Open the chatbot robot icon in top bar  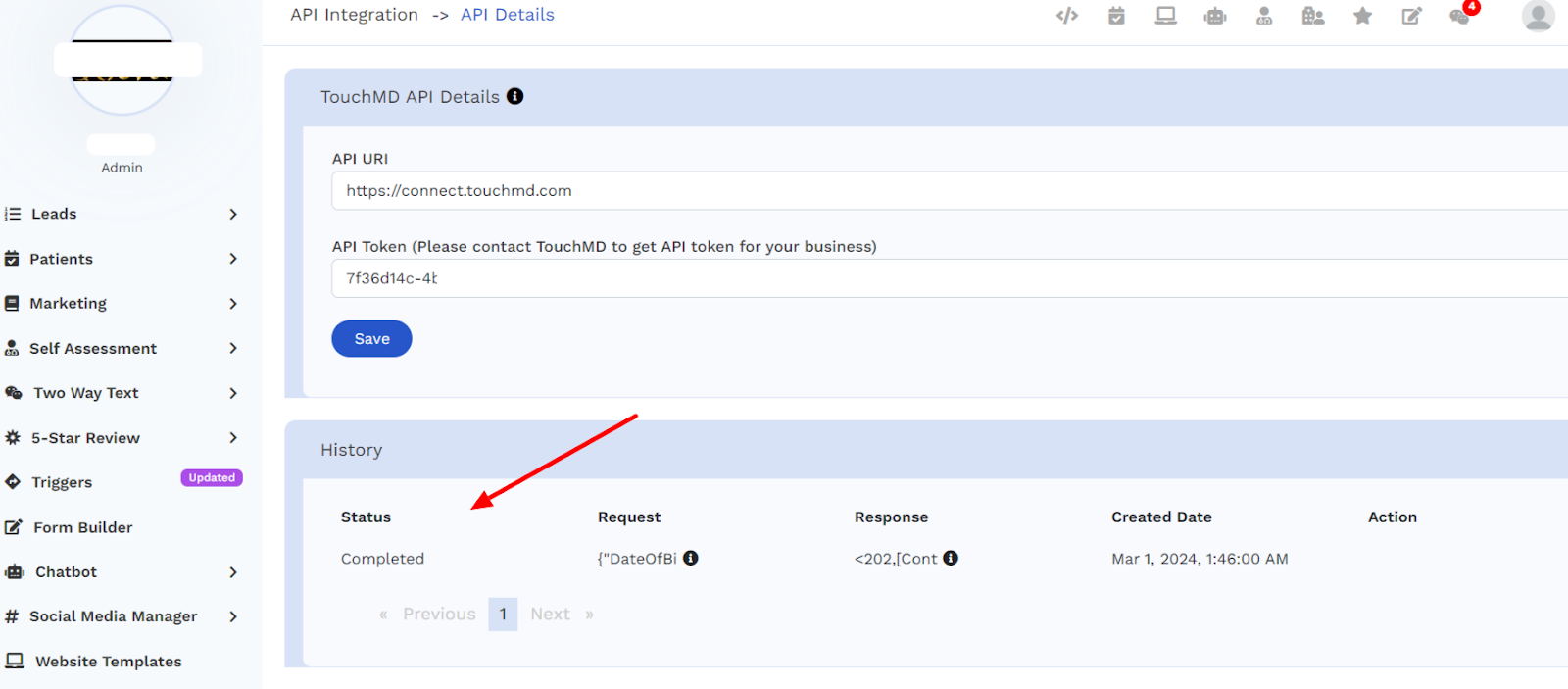[x=1215, y=16]
